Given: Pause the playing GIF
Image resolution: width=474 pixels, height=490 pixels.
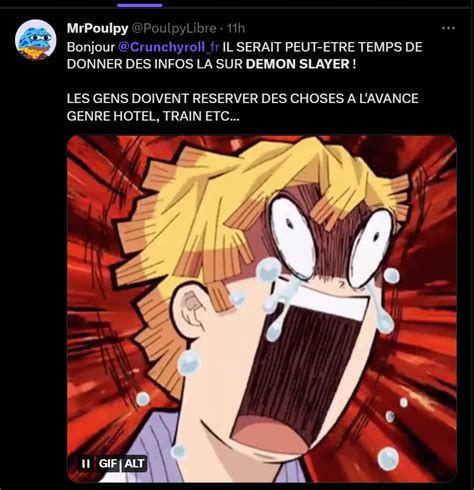Looking at the screenshot, I should point(86,463).
